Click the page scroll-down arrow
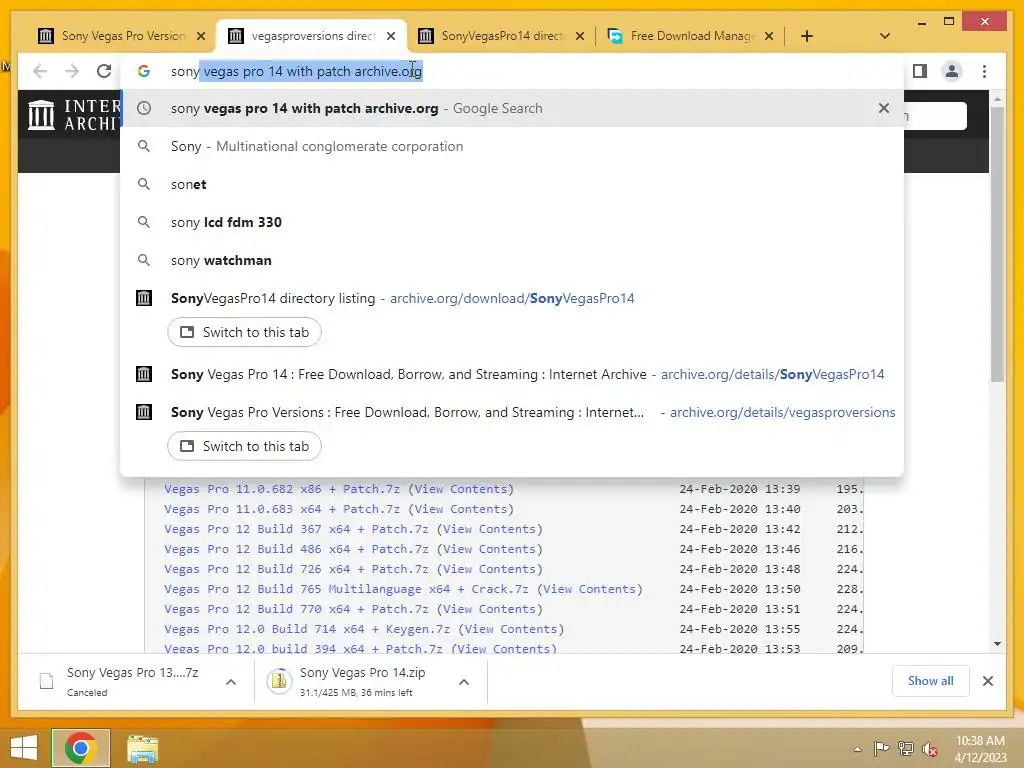This screenshot has width=1024, height=768. coord(997,644)
